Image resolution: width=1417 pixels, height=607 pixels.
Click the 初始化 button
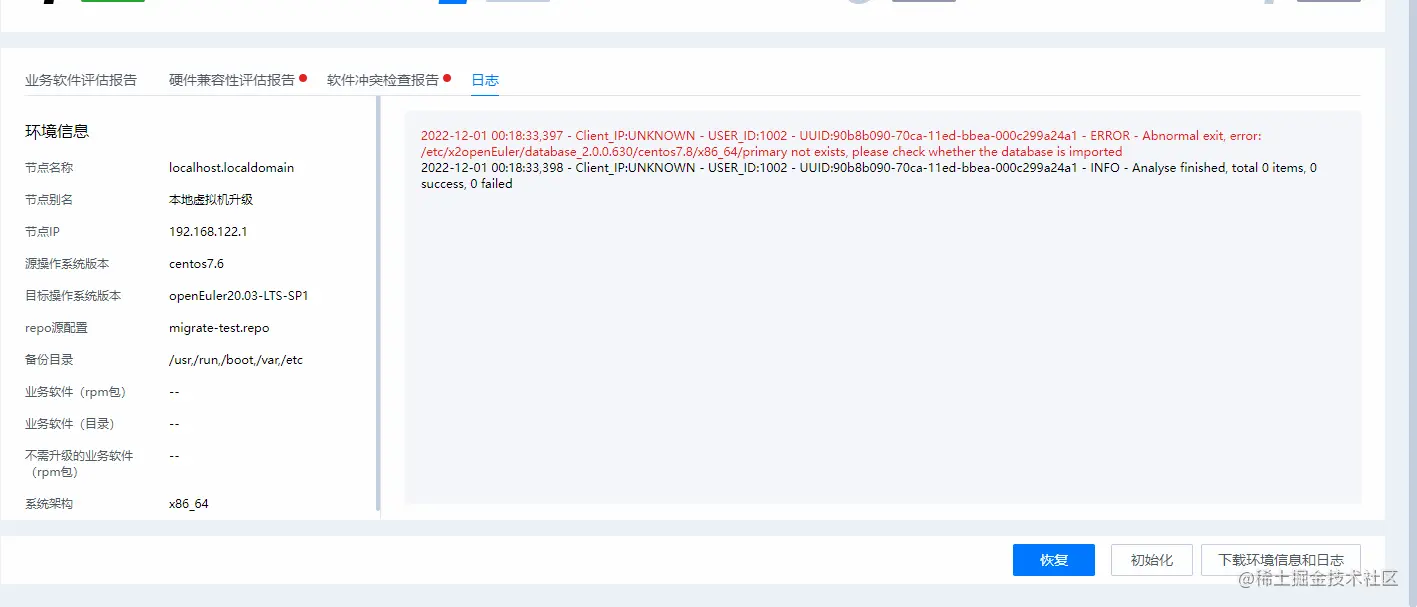1152,560
